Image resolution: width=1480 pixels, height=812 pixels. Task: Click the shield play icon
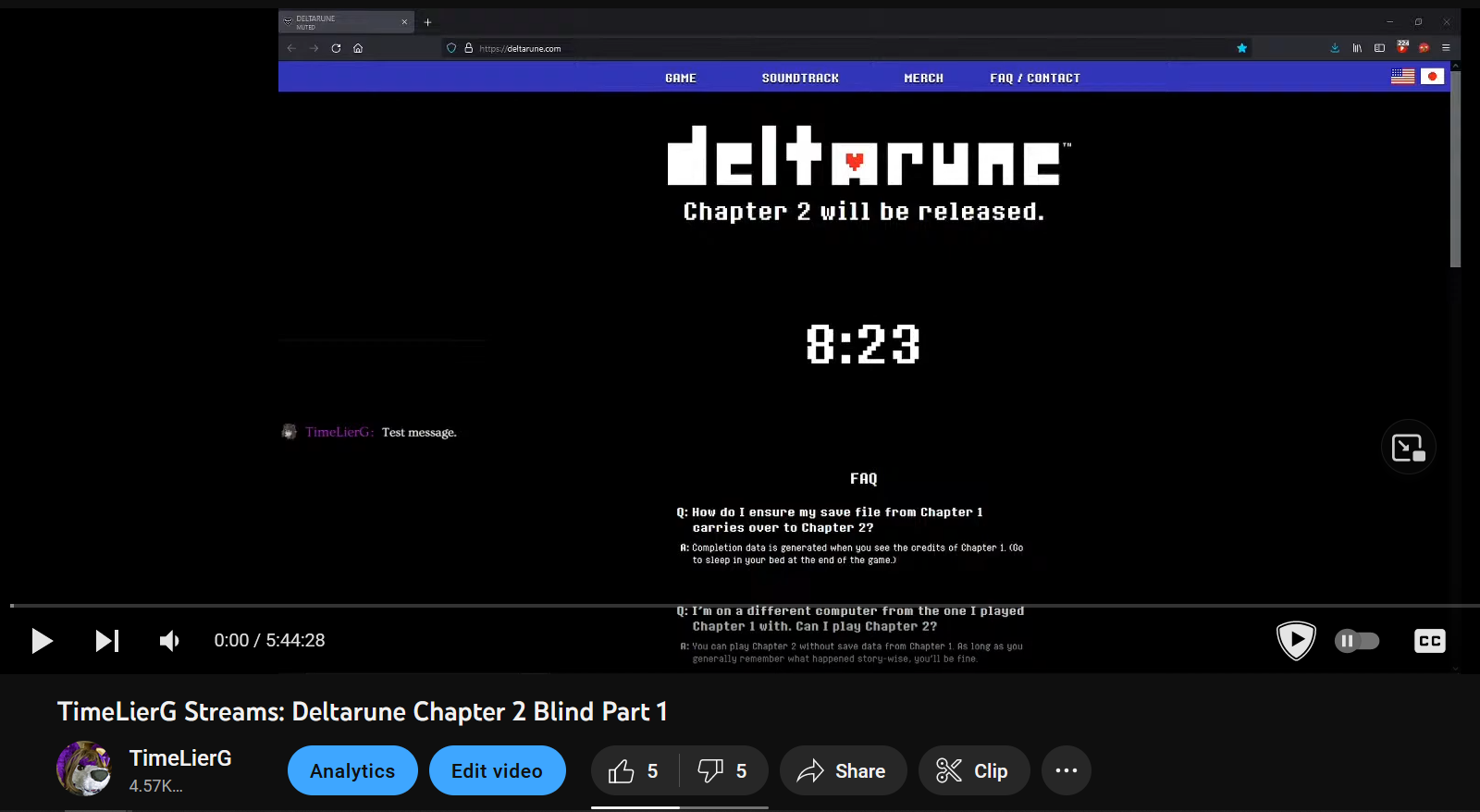click(x=1296, y=640)
